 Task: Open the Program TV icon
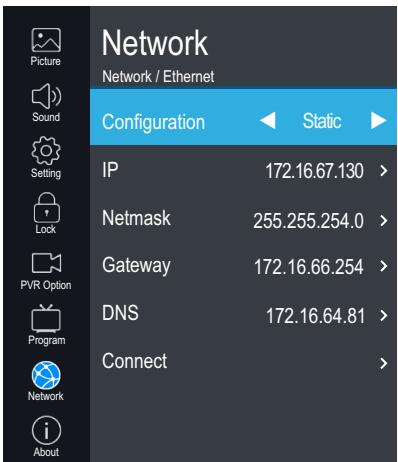[x=46, y=318]
